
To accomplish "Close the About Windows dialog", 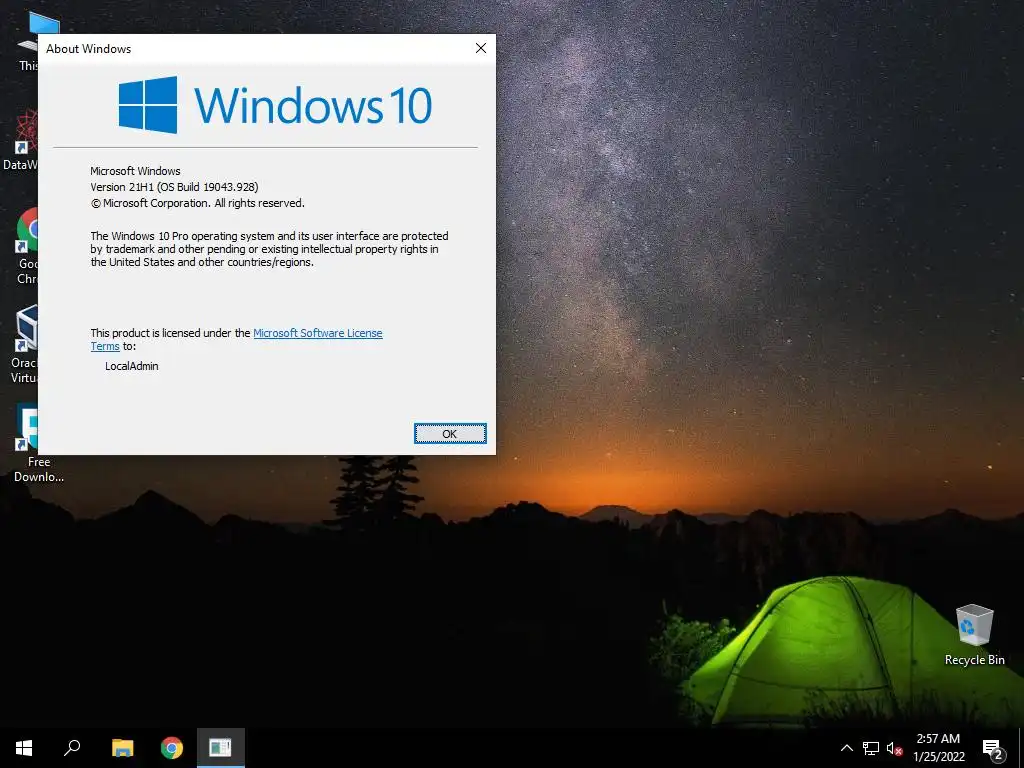I will point(481,48).
